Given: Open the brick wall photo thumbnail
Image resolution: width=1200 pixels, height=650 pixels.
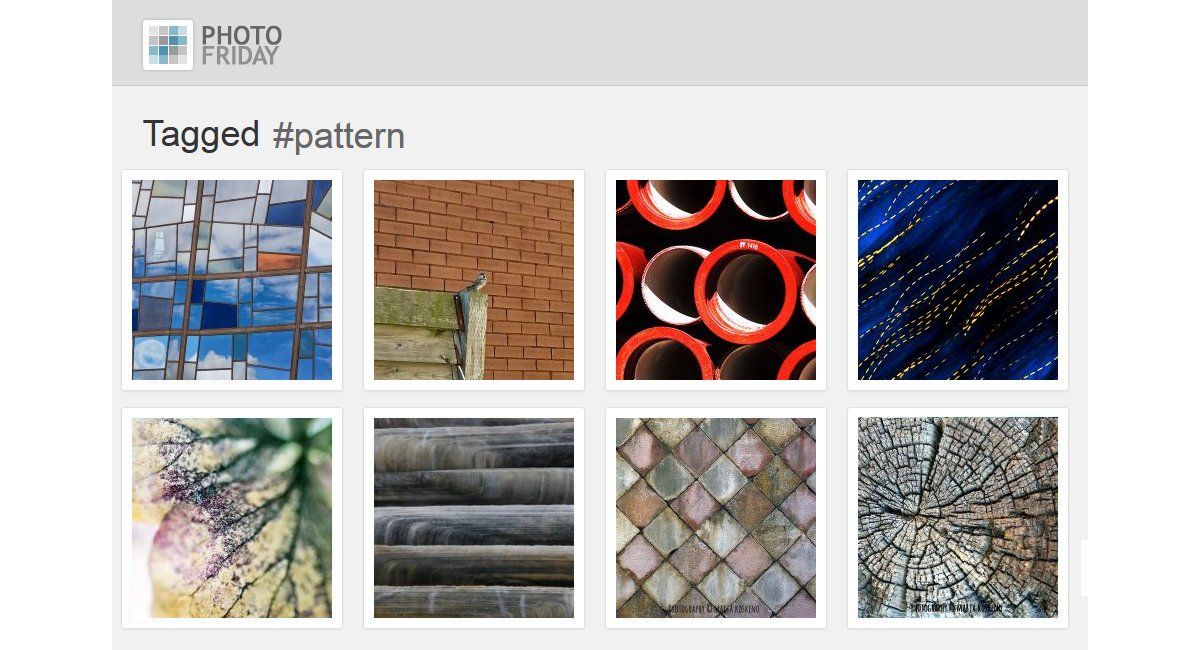Looking at the screenshot, I should (x=474, y=280).
